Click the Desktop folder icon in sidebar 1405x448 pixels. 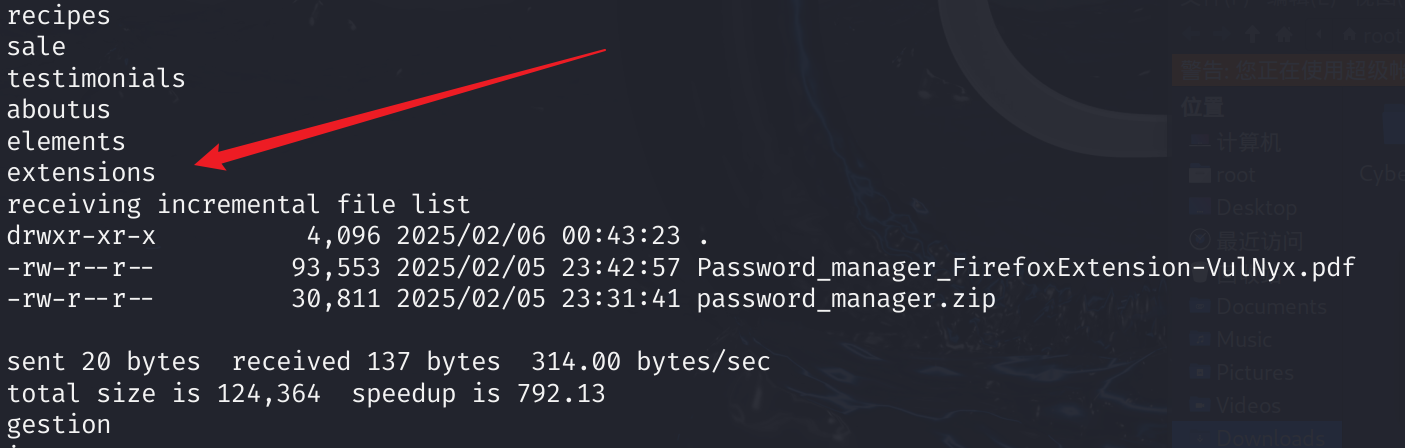pyautogui.click(x=1199, y=208)
